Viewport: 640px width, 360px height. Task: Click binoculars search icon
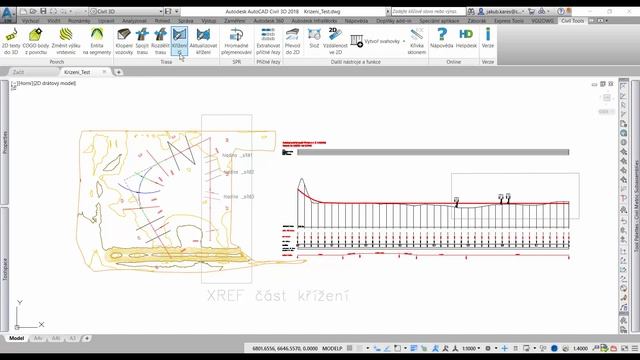point(471,11)
